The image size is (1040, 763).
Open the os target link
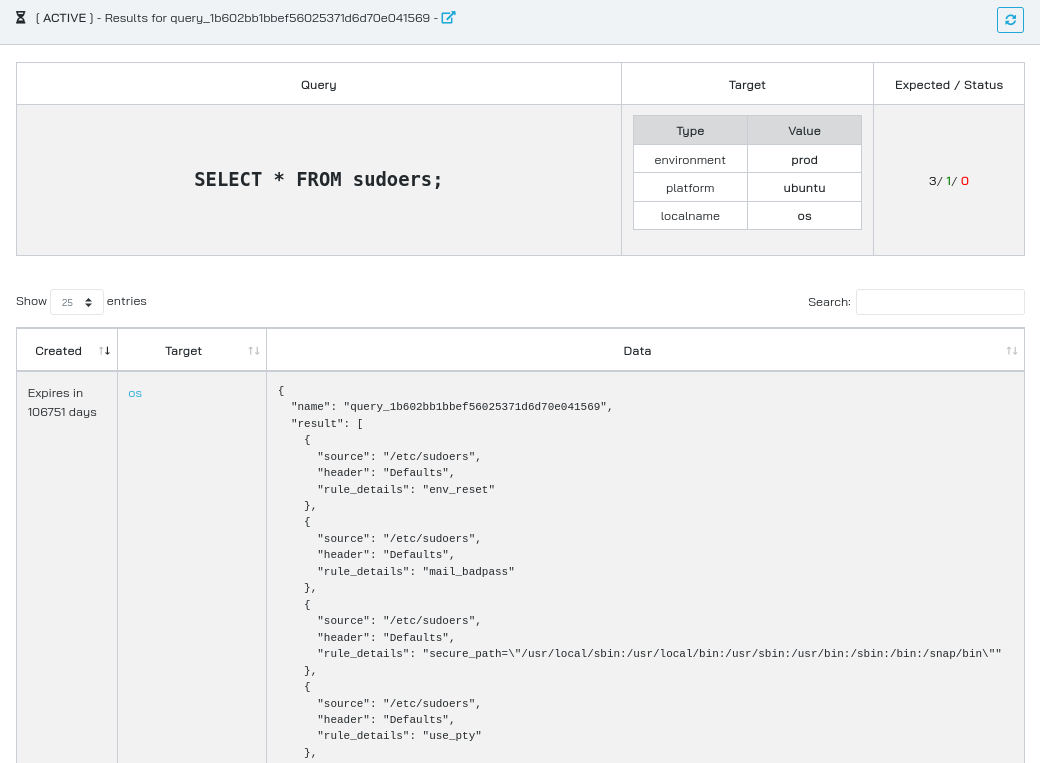click(x=135, y=393)
